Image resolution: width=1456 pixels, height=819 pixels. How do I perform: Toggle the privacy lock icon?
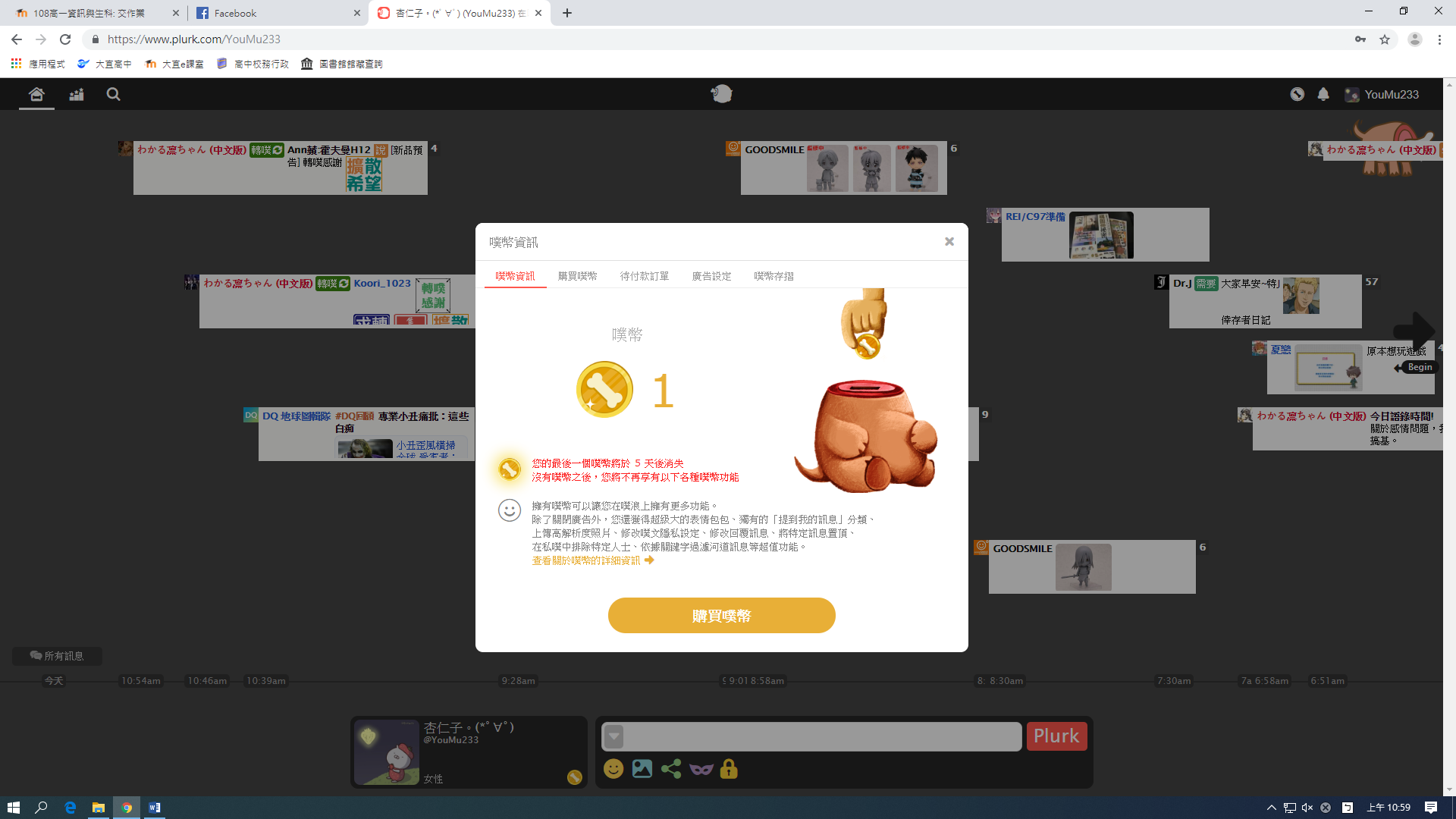[x=729, y=769]
